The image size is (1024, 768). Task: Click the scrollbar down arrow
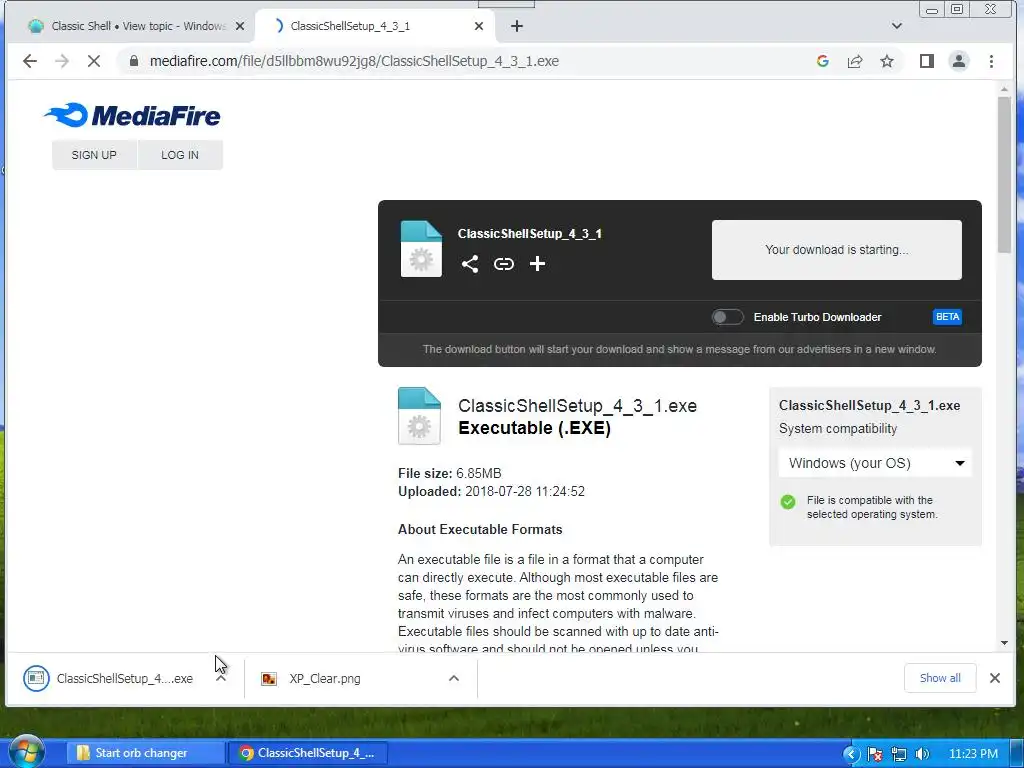(x=1004, y=643)
